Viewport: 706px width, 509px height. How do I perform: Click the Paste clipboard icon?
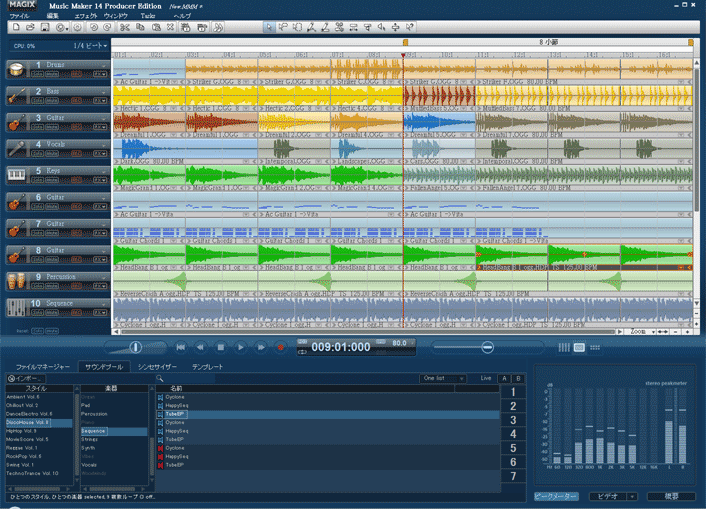(156, 27)
